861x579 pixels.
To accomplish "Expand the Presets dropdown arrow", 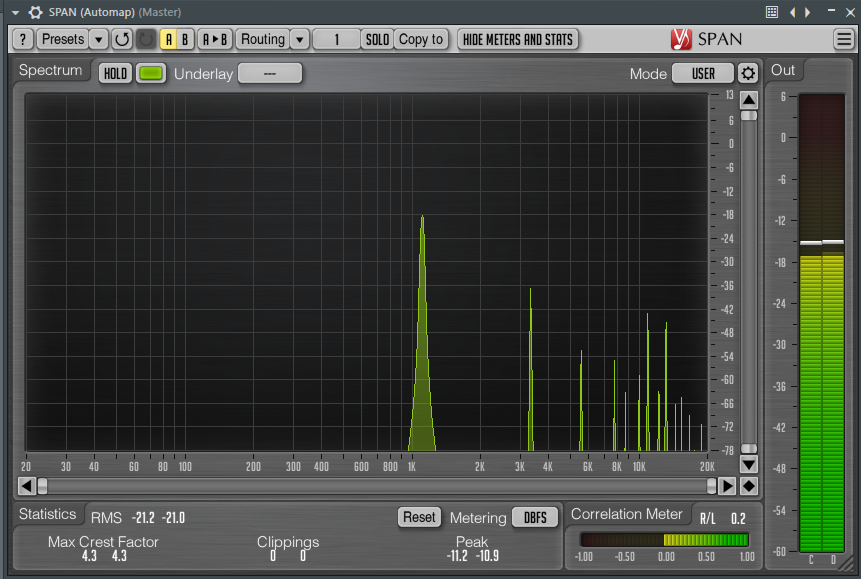I will click(98, 40).
